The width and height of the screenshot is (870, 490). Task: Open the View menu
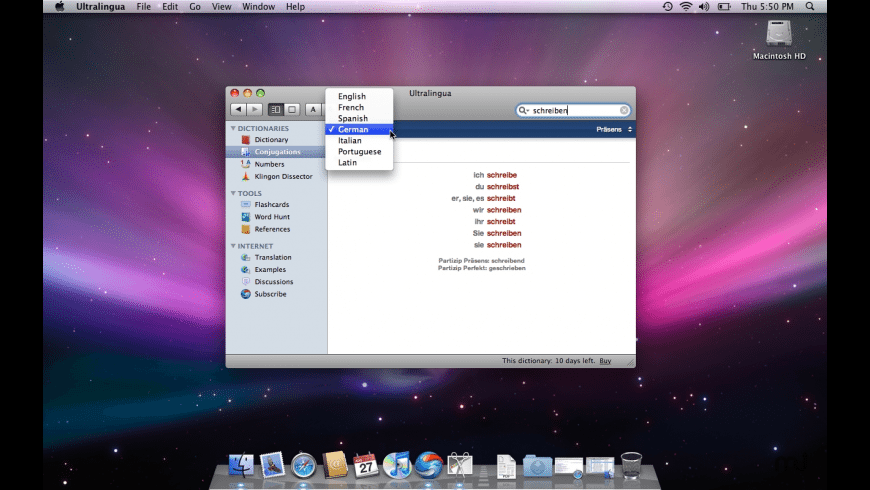click(x=221, y=7)
